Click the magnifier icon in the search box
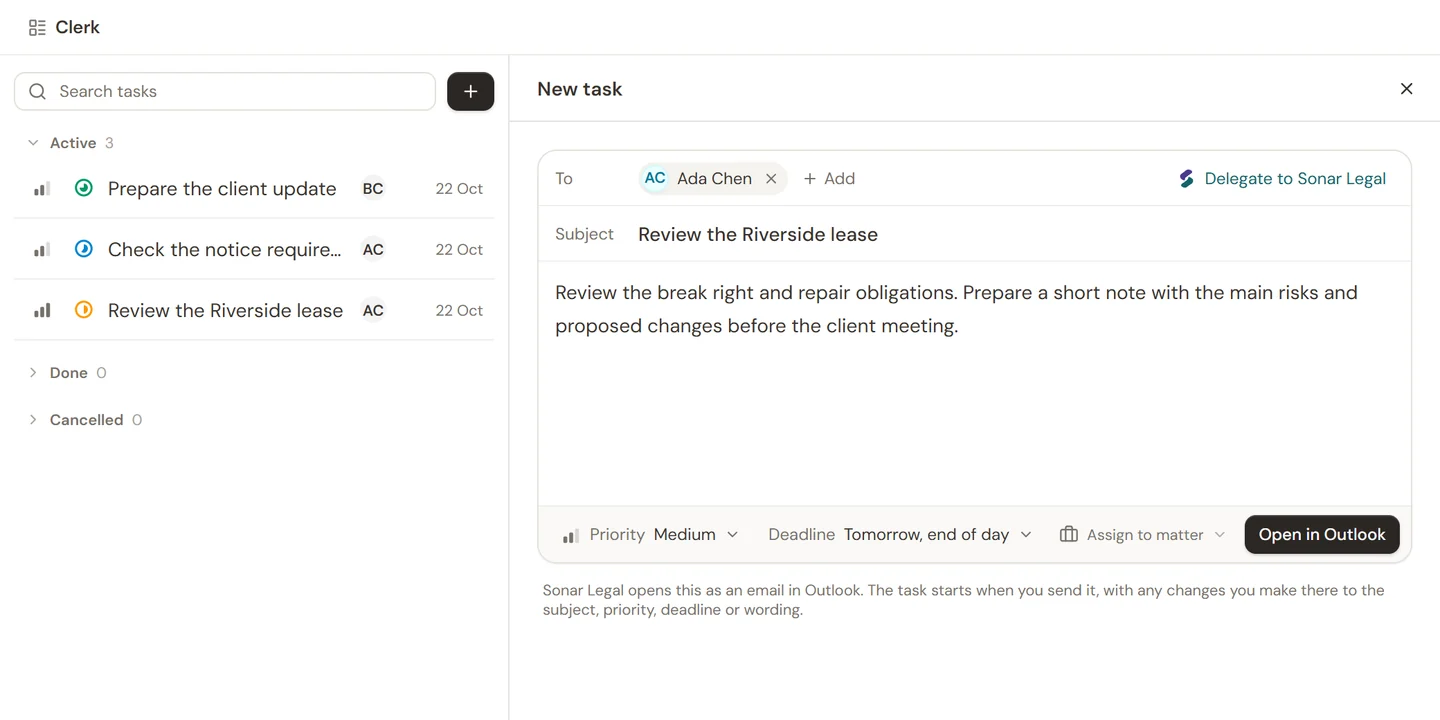Image resolution: width=1440 pixels, height=720 pixels. [x=38, y=91]
